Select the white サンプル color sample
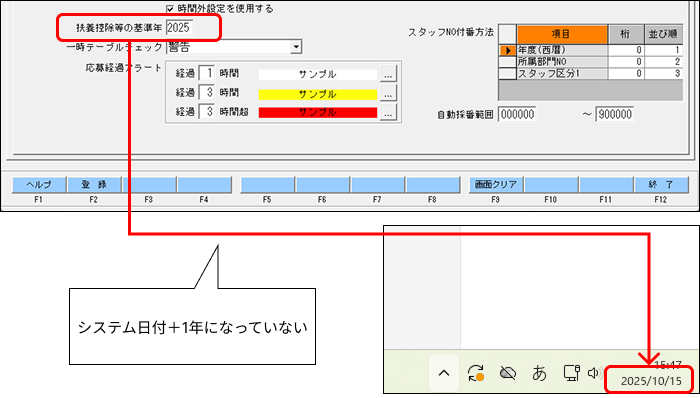 click(318, 75)
